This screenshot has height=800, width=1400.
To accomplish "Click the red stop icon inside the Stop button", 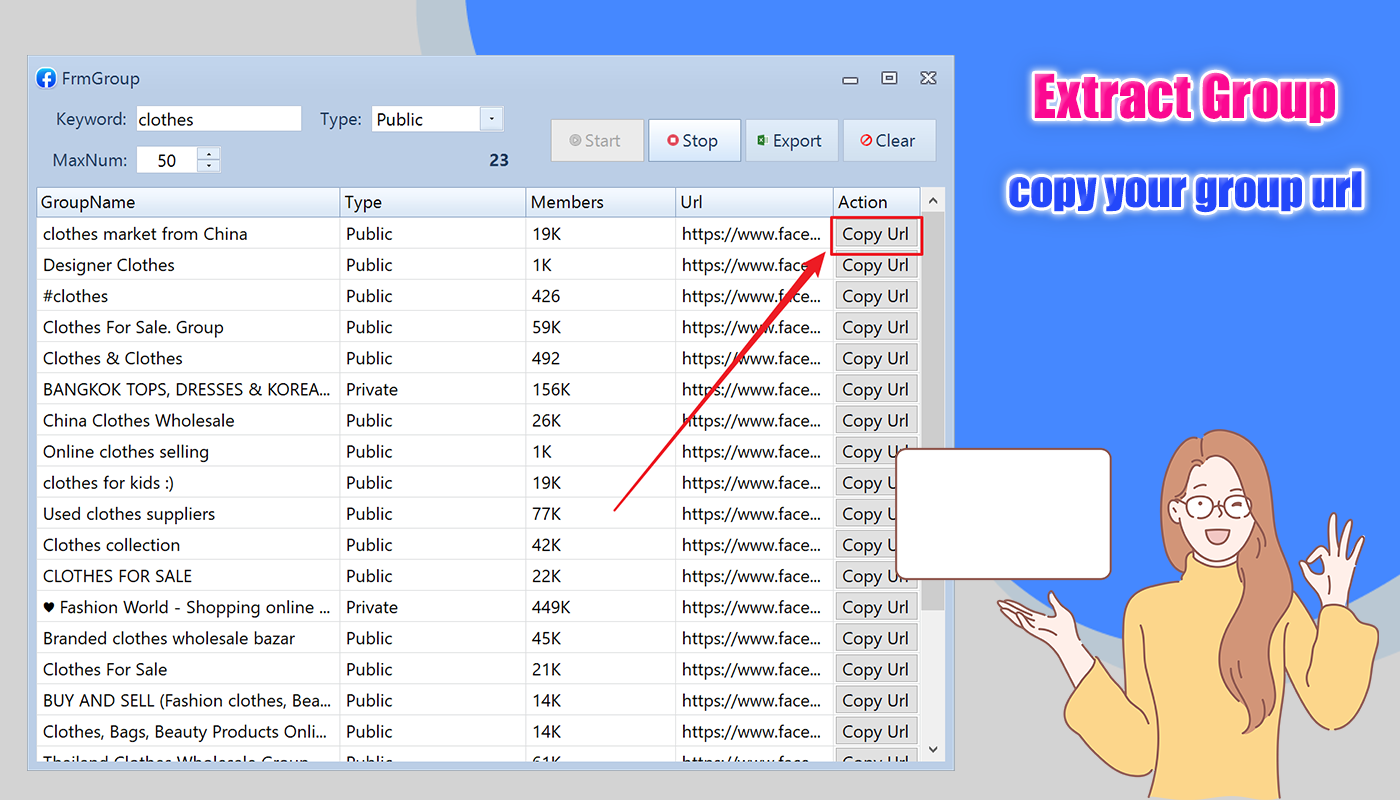I will [674, 140].
